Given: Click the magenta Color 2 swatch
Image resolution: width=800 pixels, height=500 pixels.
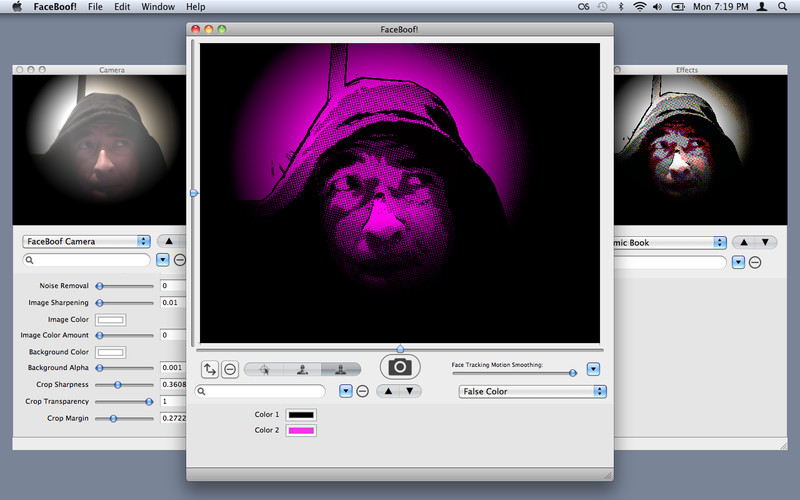Looking at the screenshot, I should pyautogui.click(x=301, y=430).
